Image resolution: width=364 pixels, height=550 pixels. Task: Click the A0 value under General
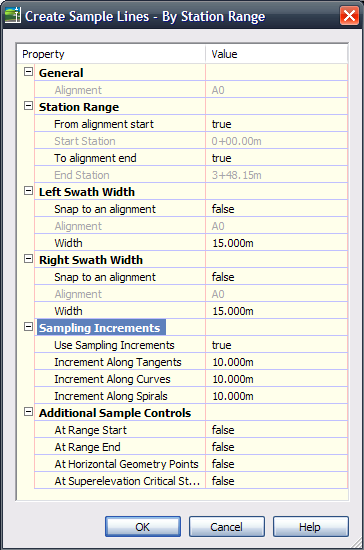218,90
